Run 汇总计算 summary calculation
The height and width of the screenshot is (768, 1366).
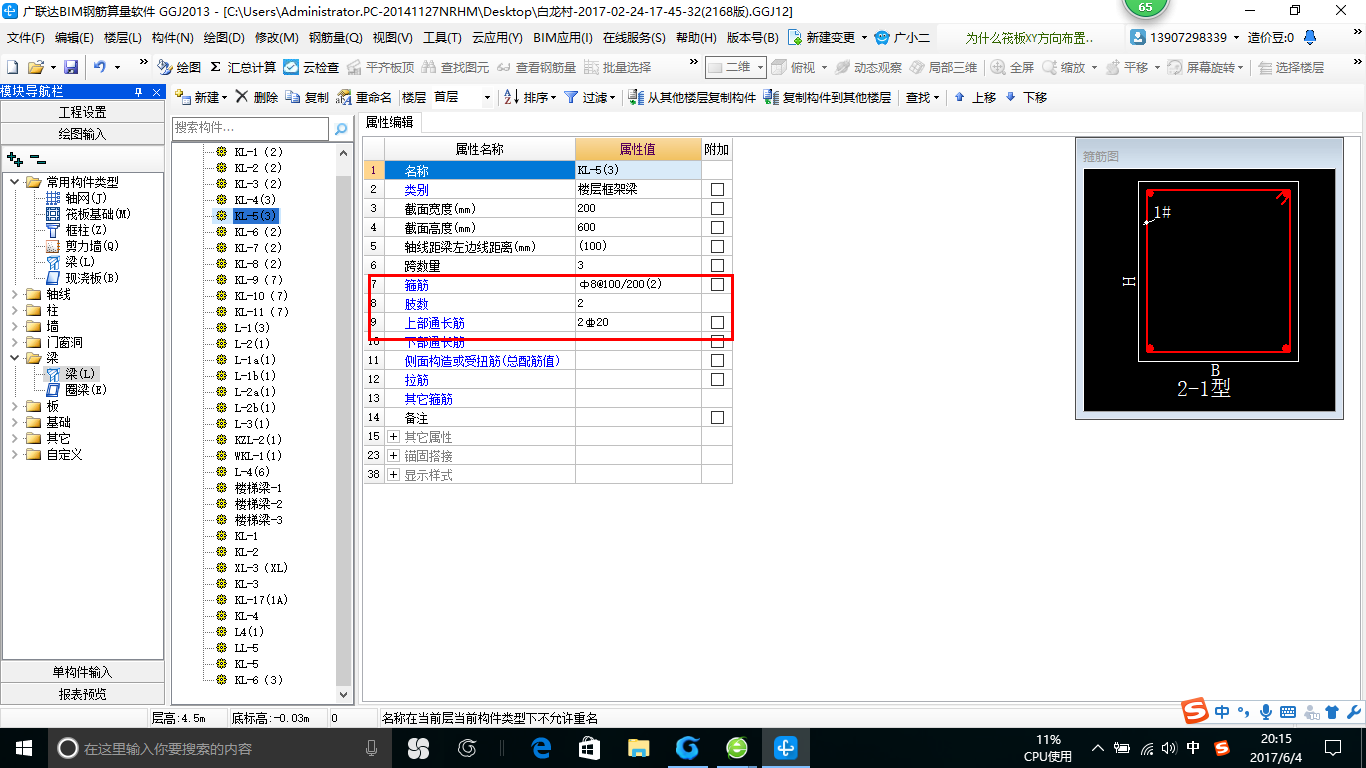pyautogui.click(x=243, y=67)
